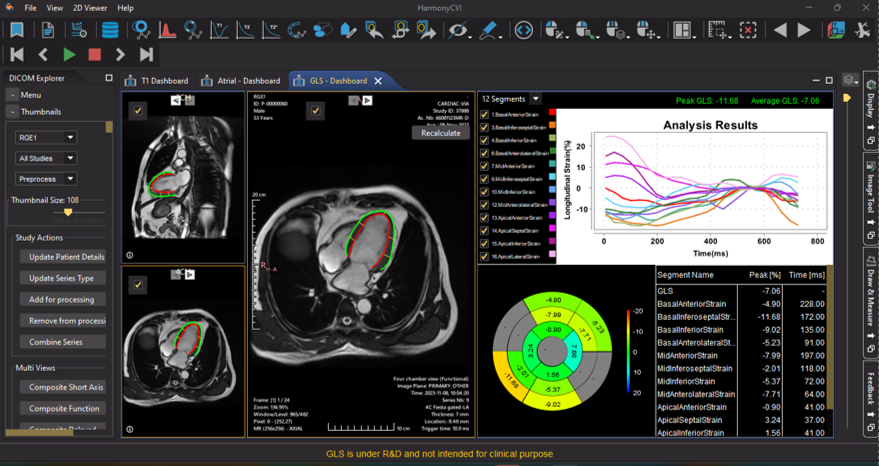Click the green play button

coord(69,55)
